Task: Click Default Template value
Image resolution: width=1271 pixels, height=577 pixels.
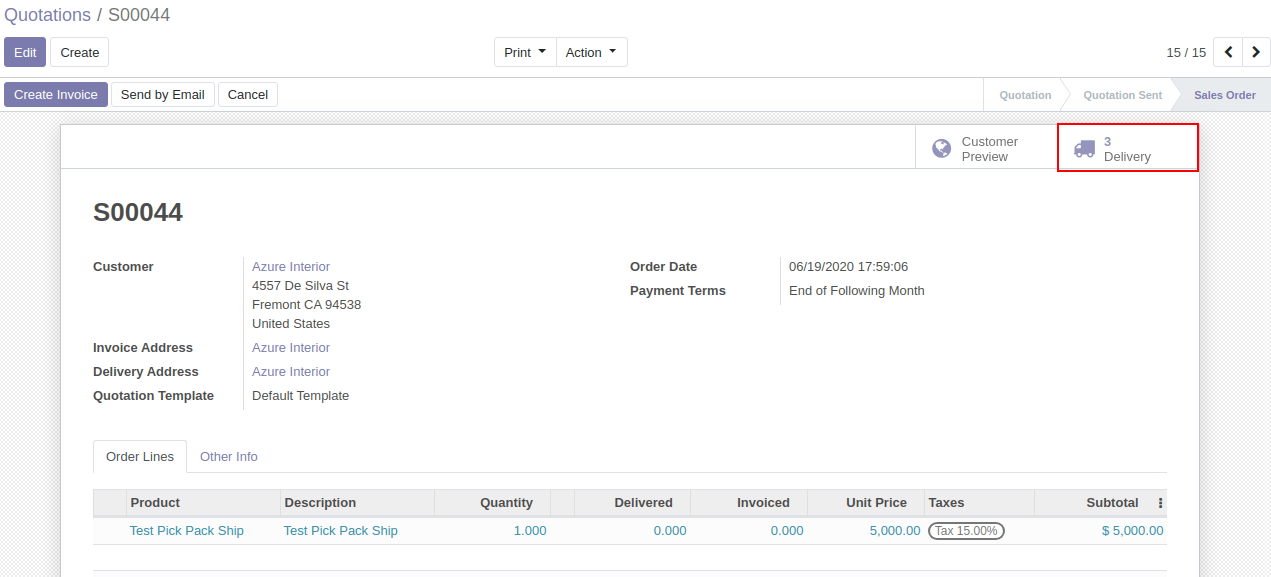Action: 300,396
